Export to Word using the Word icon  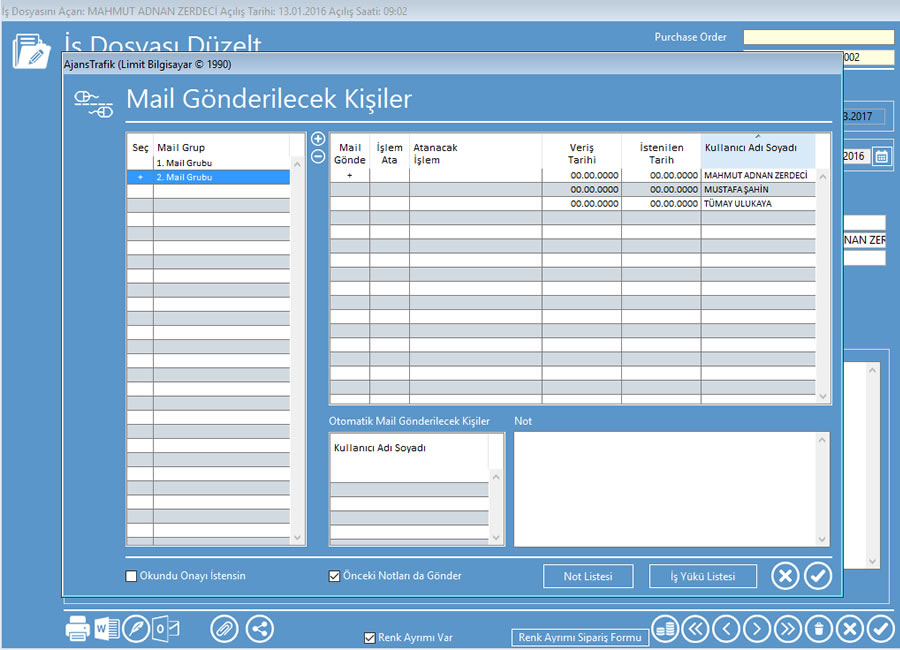coord(107,629)
